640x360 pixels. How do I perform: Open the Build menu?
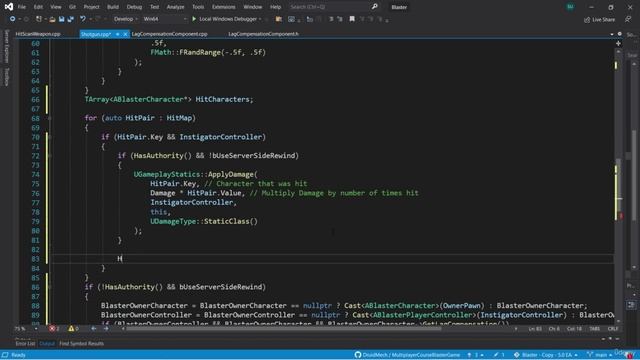point(113,7)
